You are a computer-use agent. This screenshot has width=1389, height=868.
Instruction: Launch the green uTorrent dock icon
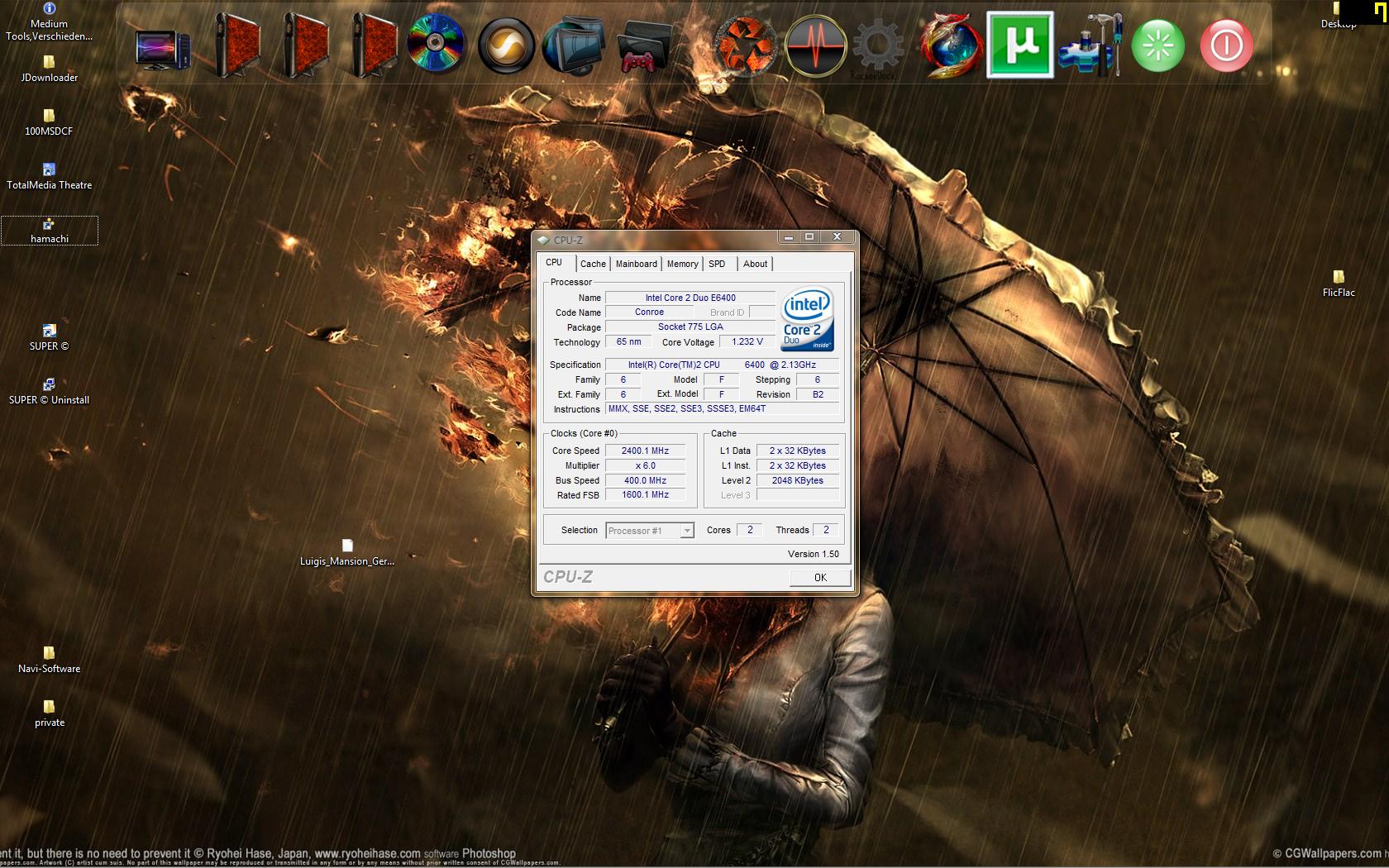pyautogui.click(x=1020, y=45)
